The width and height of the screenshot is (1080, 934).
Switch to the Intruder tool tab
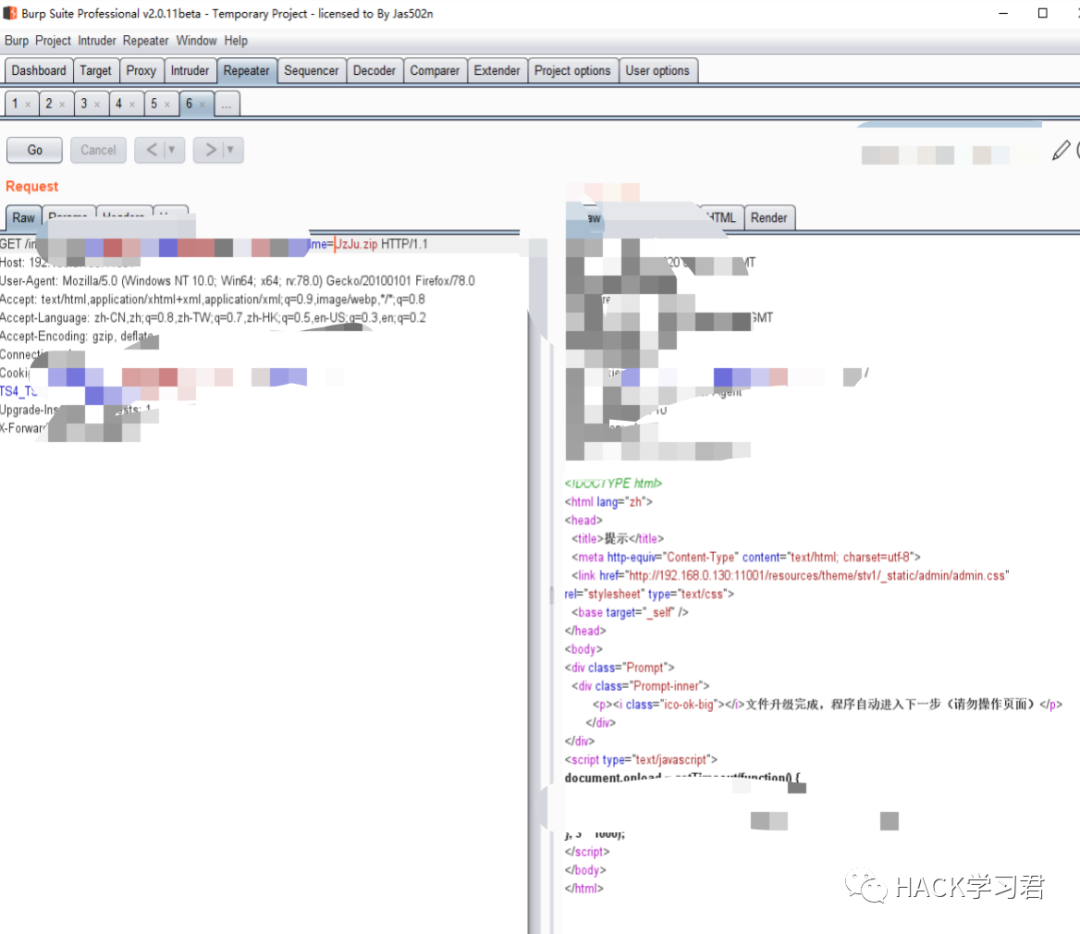click(189, 70)
